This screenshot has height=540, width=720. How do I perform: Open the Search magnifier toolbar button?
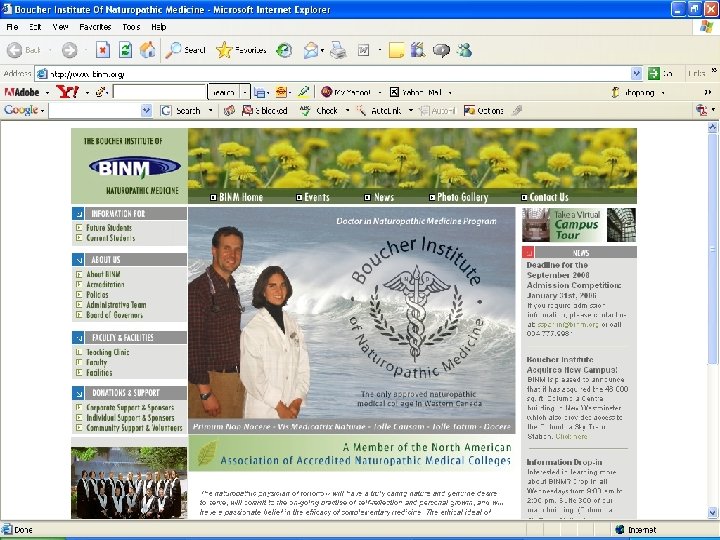(186, 50)
